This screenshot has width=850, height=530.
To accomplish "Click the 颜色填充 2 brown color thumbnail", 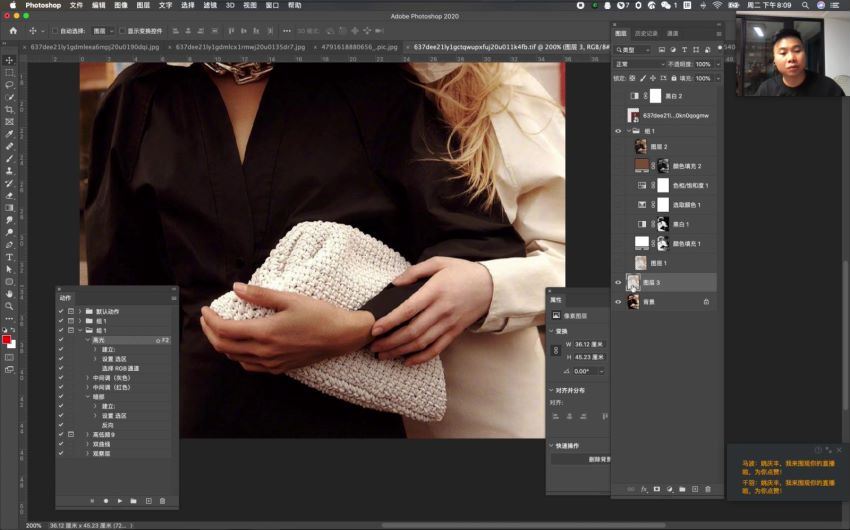I will pyautogui.click(x=642, y=165).
